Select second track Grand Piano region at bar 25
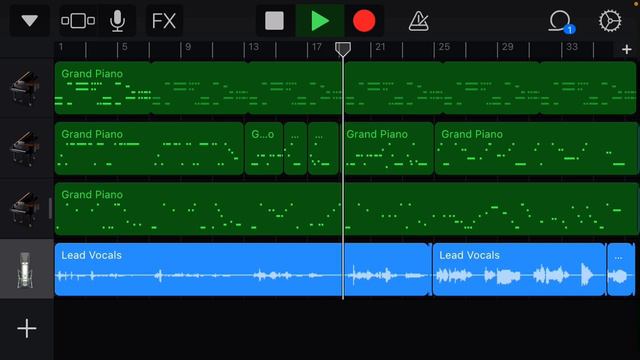The height and width of the screenshot is (360, 640). [536, 148]
